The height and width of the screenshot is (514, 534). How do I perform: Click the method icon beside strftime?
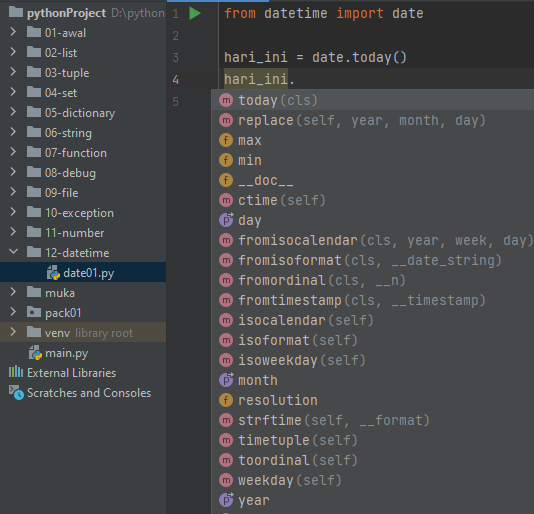coord(226,420)
